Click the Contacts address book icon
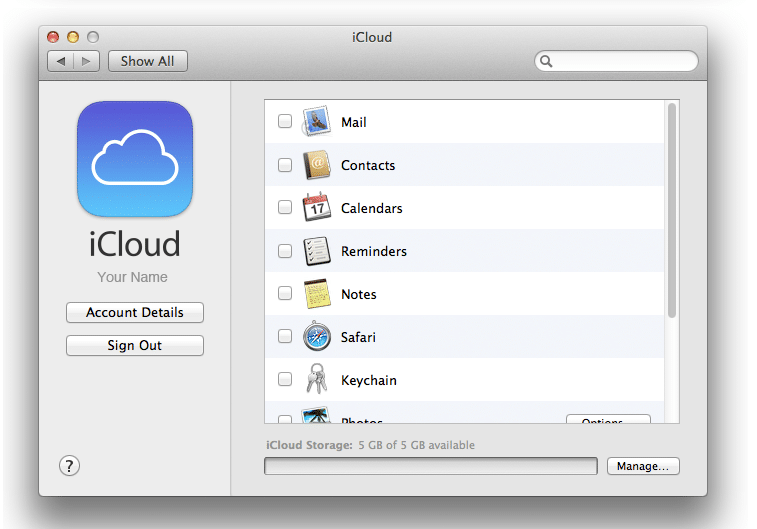This screenshot has height=529, width=757. pyautogui.click(x=317, y=165)
